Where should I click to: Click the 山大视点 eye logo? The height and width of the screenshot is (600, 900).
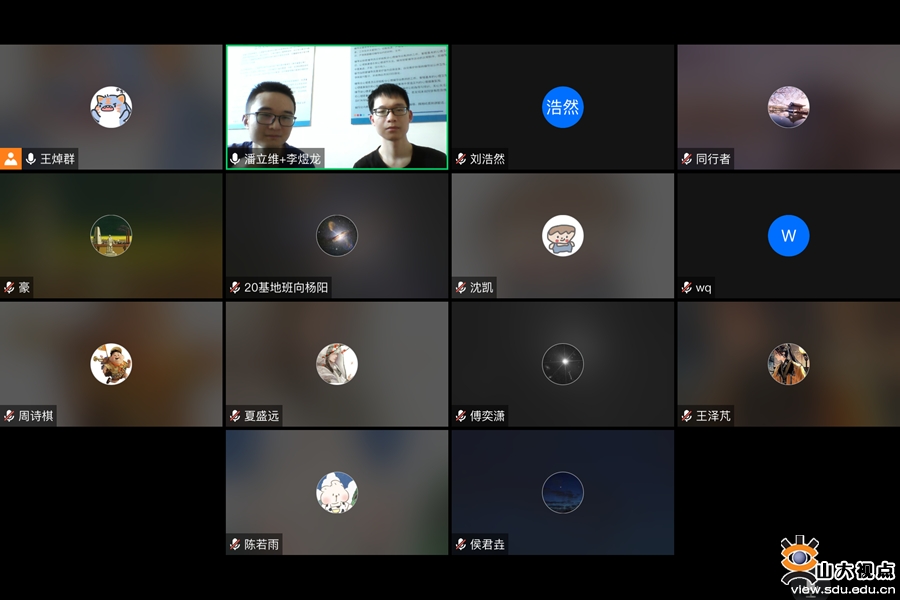(x=799, y=558)
